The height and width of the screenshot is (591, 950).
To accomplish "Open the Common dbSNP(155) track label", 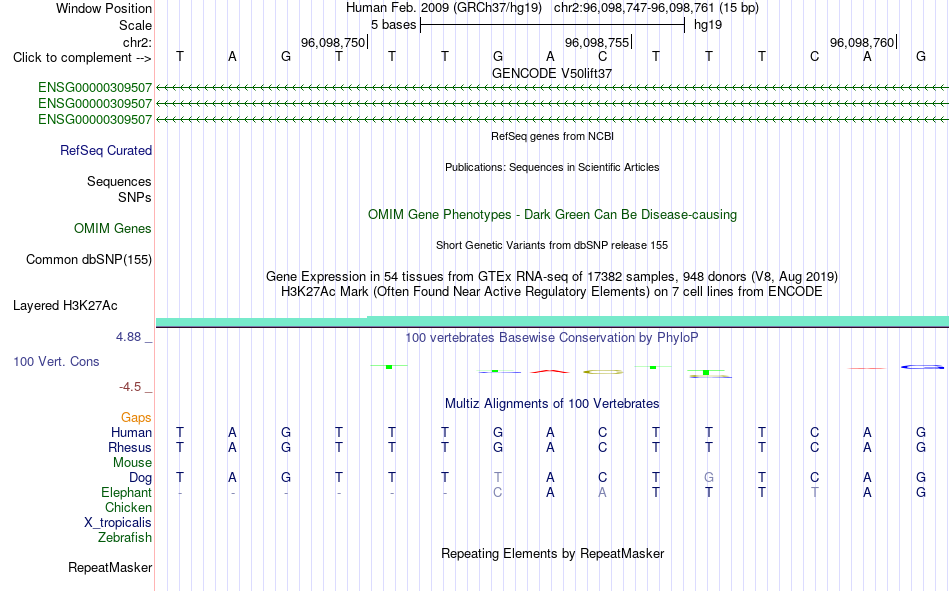I will click(x=88, y=259).
